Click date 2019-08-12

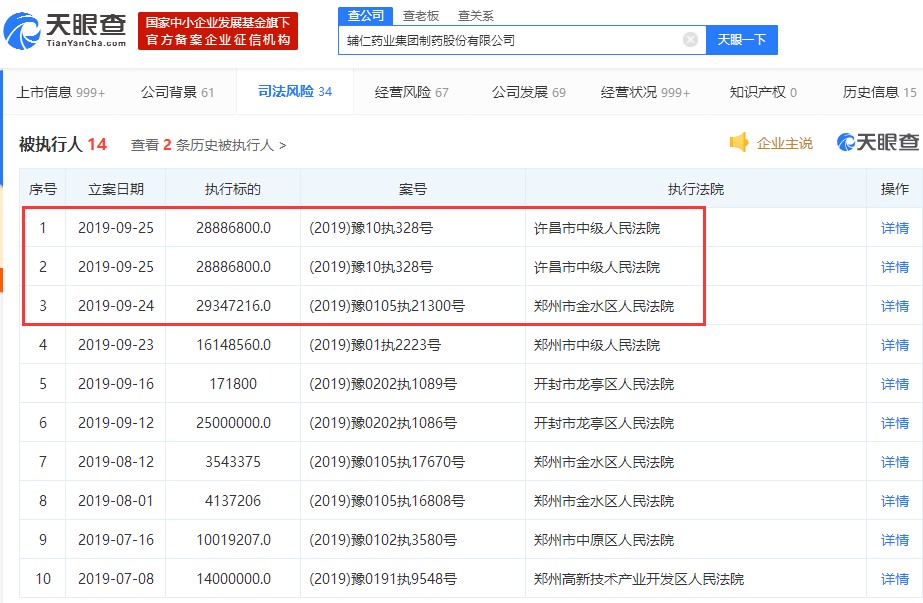coord(116,462)
